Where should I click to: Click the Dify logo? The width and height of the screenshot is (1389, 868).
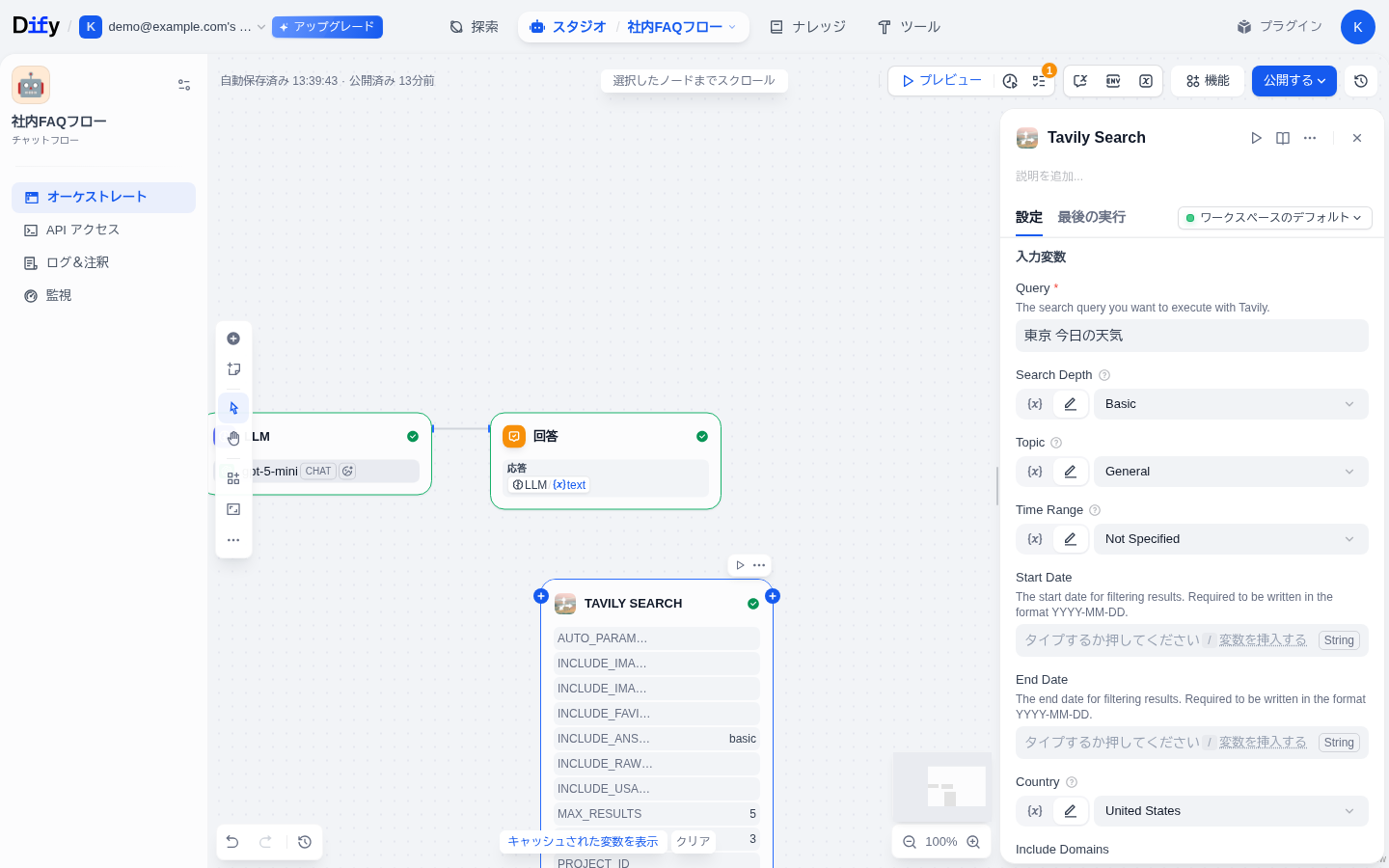click(x=36, y=26)
